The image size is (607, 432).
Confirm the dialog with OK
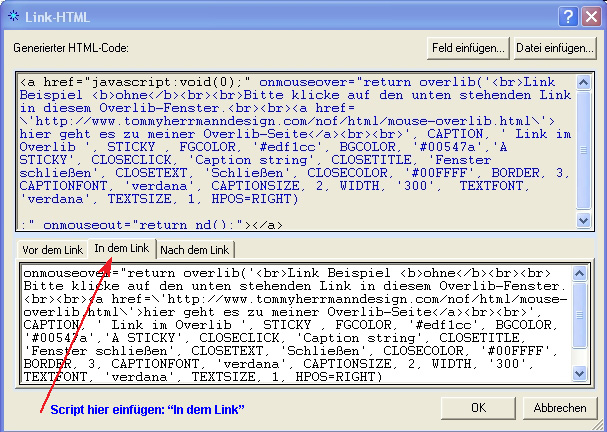[478, 408]
